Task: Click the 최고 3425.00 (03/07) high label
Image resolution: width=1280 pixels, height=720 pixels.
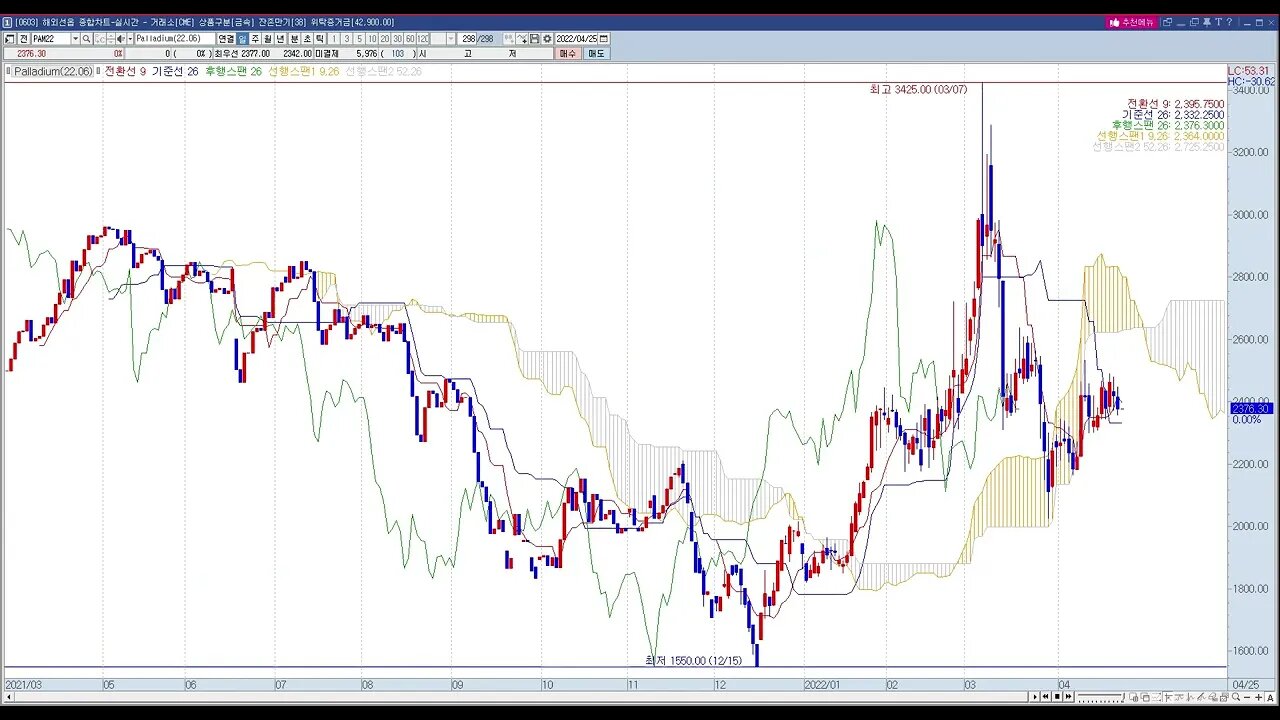Action: pos(918,89)
